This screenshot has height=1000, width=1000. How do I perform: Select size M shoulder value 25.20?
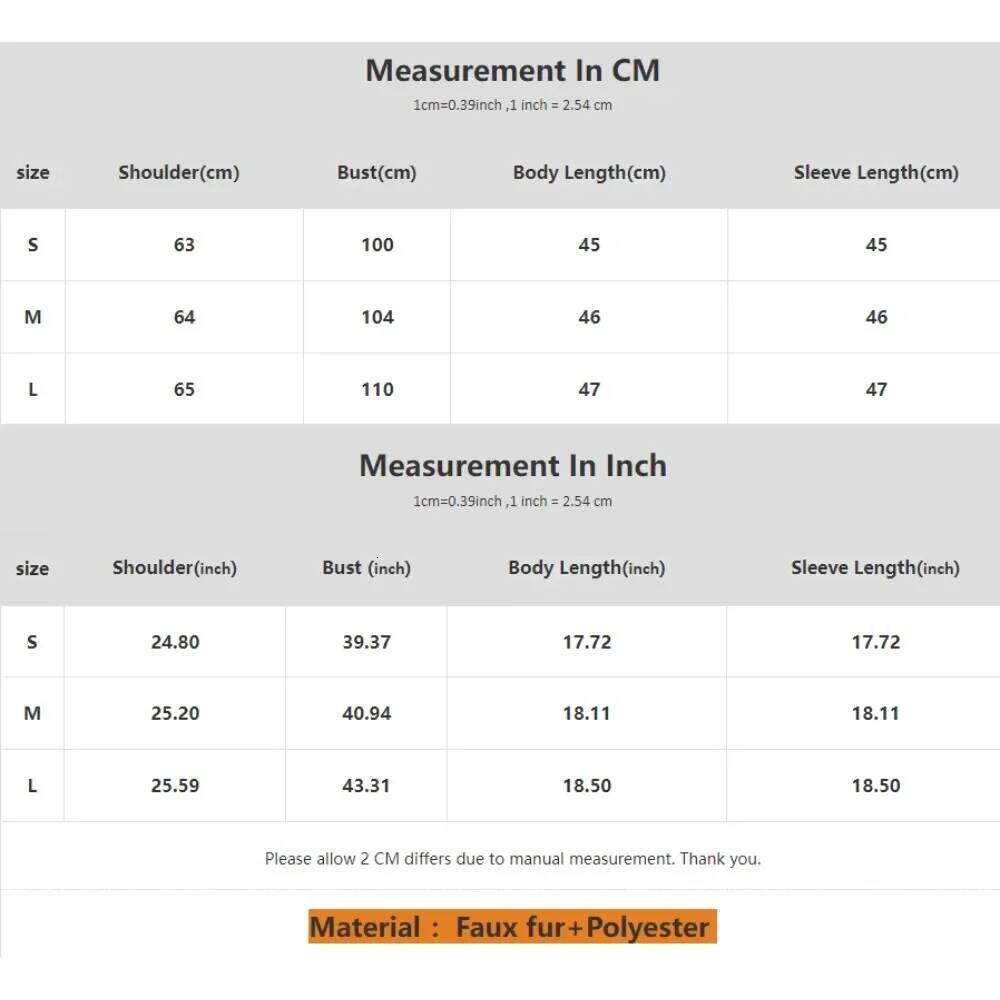(x=175, y=713)
